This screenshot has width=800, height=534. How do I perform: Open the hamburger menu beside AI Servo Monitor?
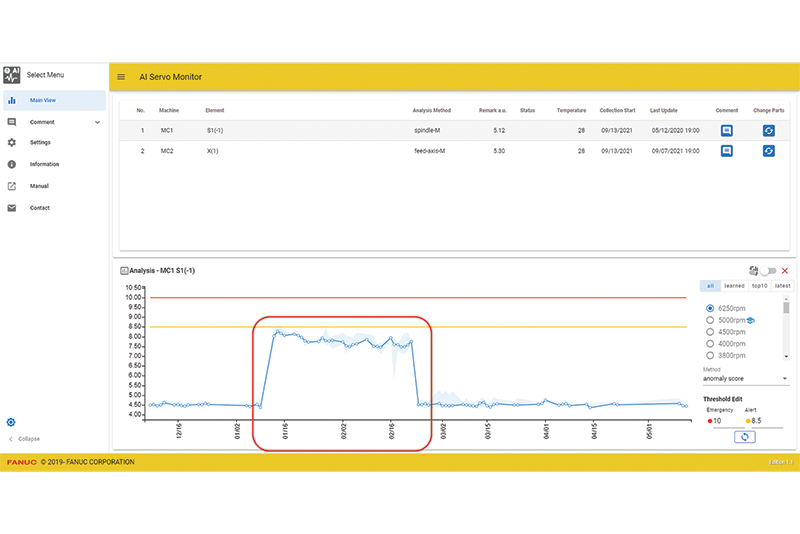tap(121, 77)
